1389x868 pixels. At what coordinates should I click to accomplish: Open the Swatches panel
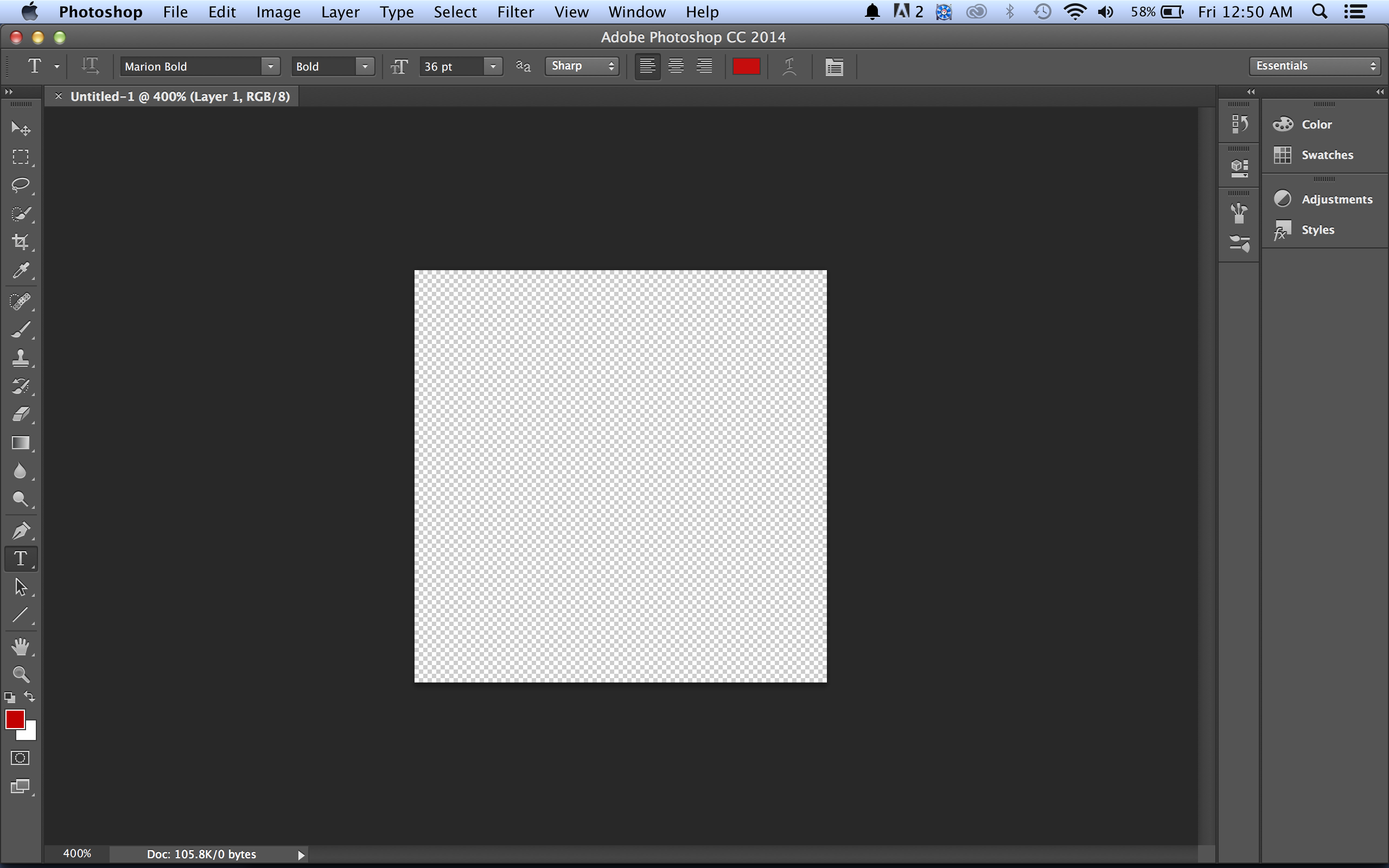pyautogui.click(x=1327, y=155)
